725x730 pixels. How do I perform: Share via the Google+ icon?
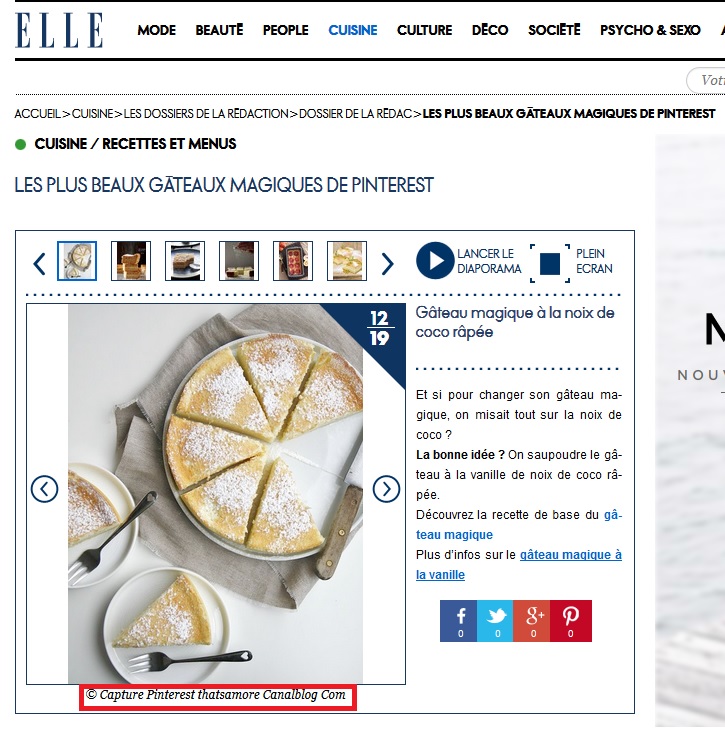pyautogui.click(x=531, y=621)
